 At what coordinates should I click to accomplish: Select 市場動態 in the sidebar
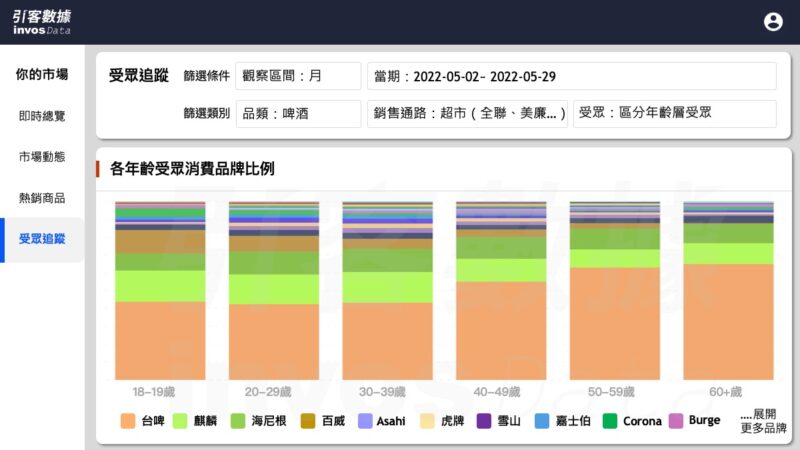click(x=42, y=157)
